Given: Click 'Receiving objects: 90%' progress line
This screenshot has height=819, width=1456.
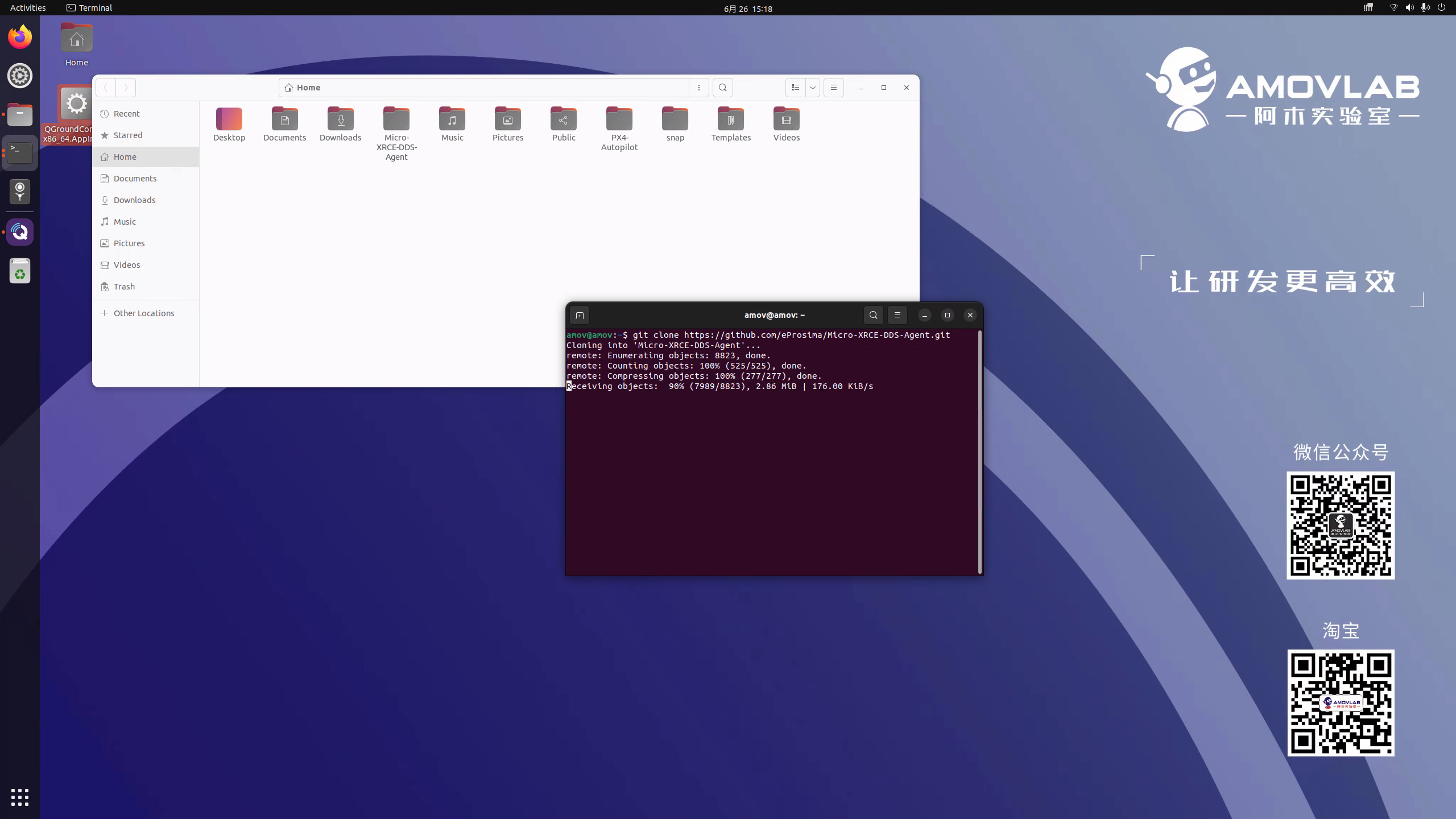Looking at the screenshot, I should pyautogui.click(x=720, y=386).
